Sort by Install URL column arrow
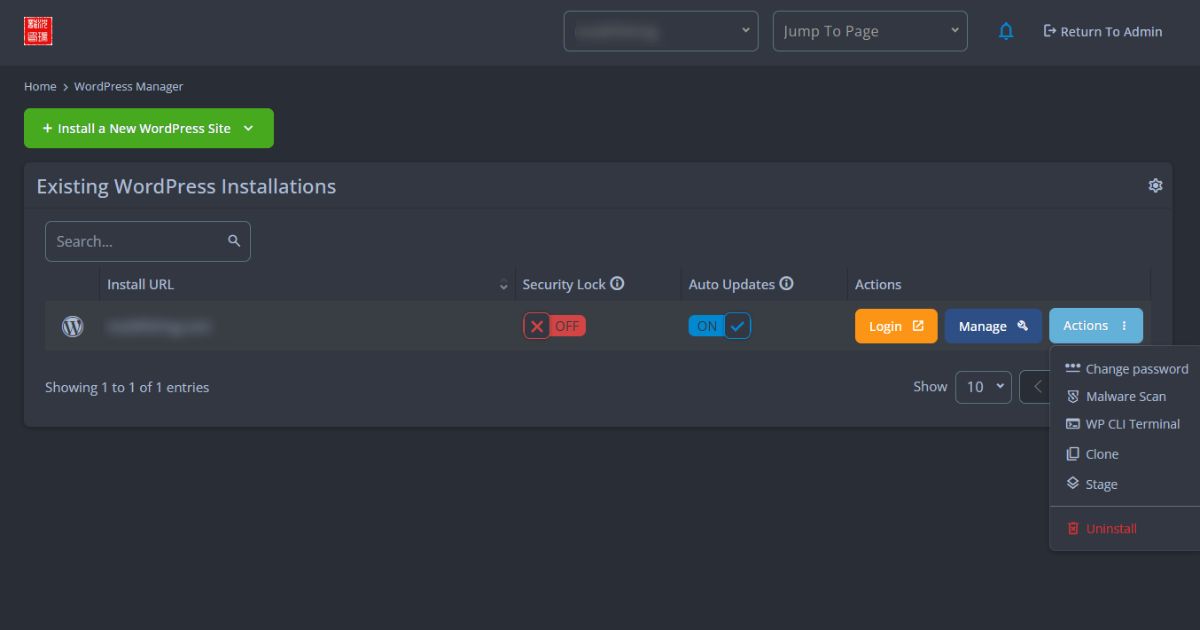The width and height of the screenshot is (1200, 630). (503, 285)
